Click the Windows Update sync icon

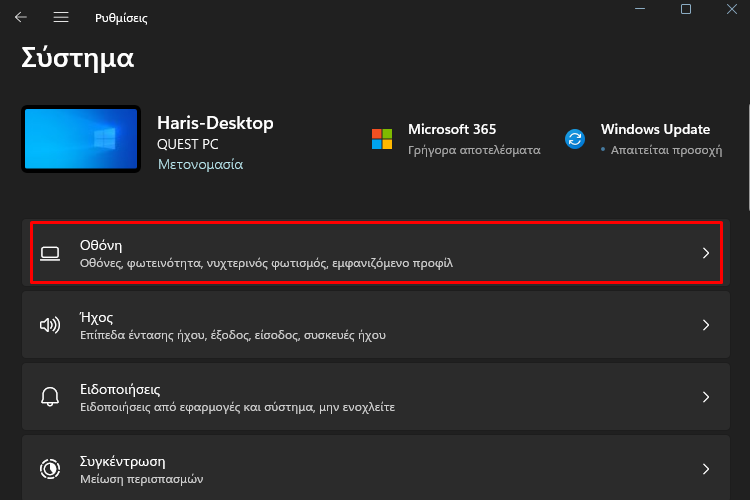click(x=574, y=139)
